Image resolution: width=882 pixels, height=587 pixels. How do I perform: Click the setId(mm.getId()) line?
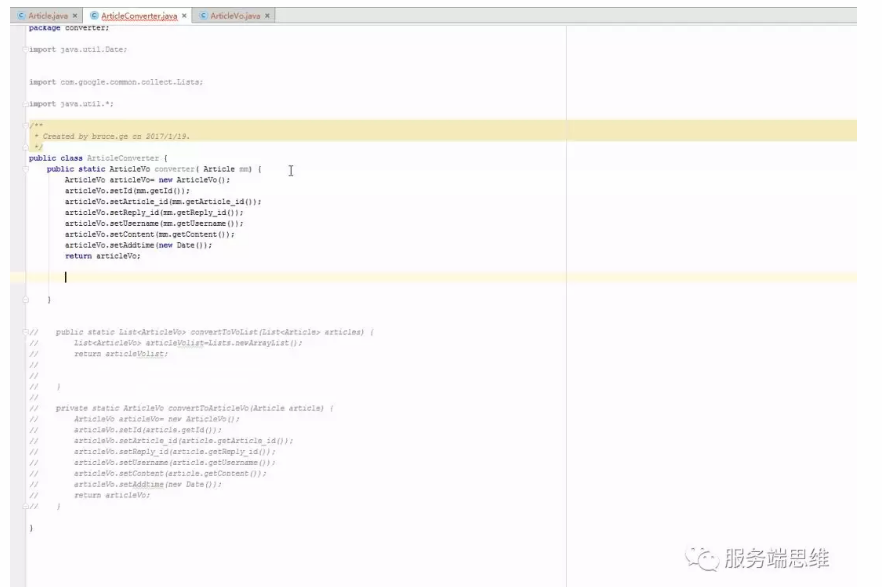[127, 191]
